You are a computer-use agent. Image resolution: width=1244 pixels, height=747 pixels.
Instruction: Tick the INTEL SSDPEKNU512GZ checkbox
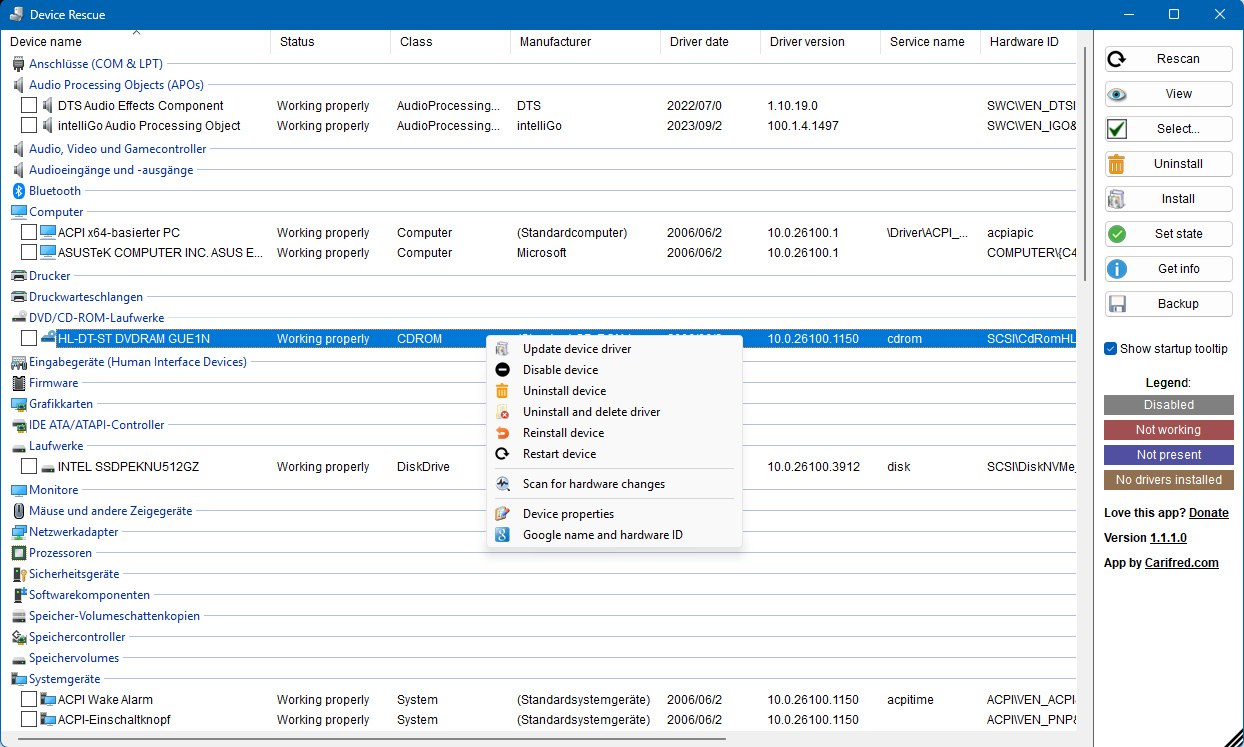pos(29,467)
